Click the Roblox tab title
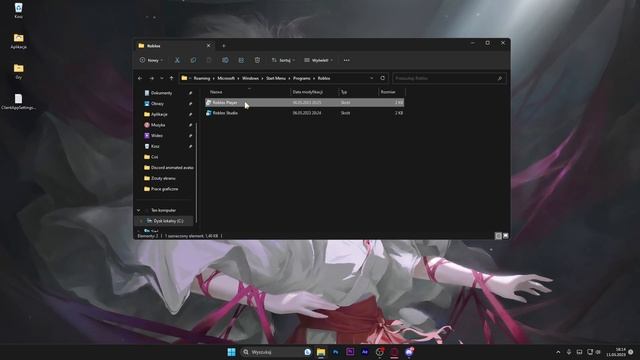This screenshot has height=360, width=640. pyautogui.click(x=153, y=46)
